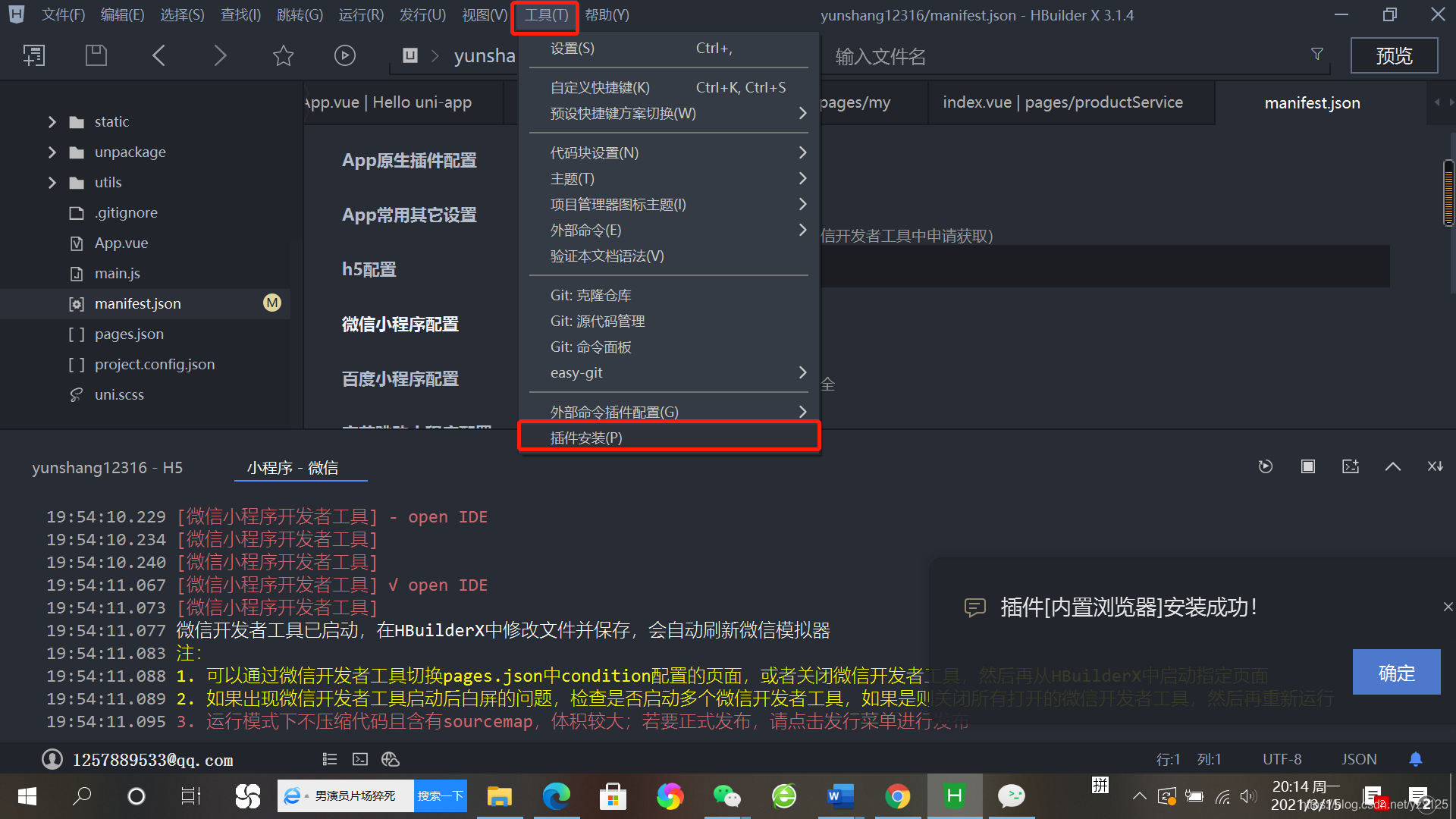Open the 主题(T) submenu arrow
1456x819 pixels.
pyautogui.click(x=802, y=178)
